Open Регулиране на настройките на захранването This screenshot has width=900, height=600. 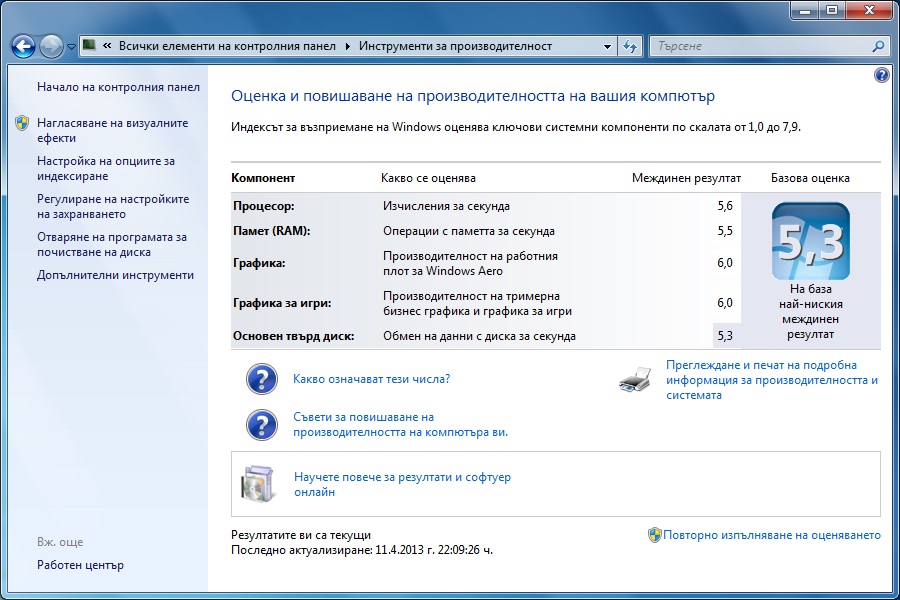(113, 206)
